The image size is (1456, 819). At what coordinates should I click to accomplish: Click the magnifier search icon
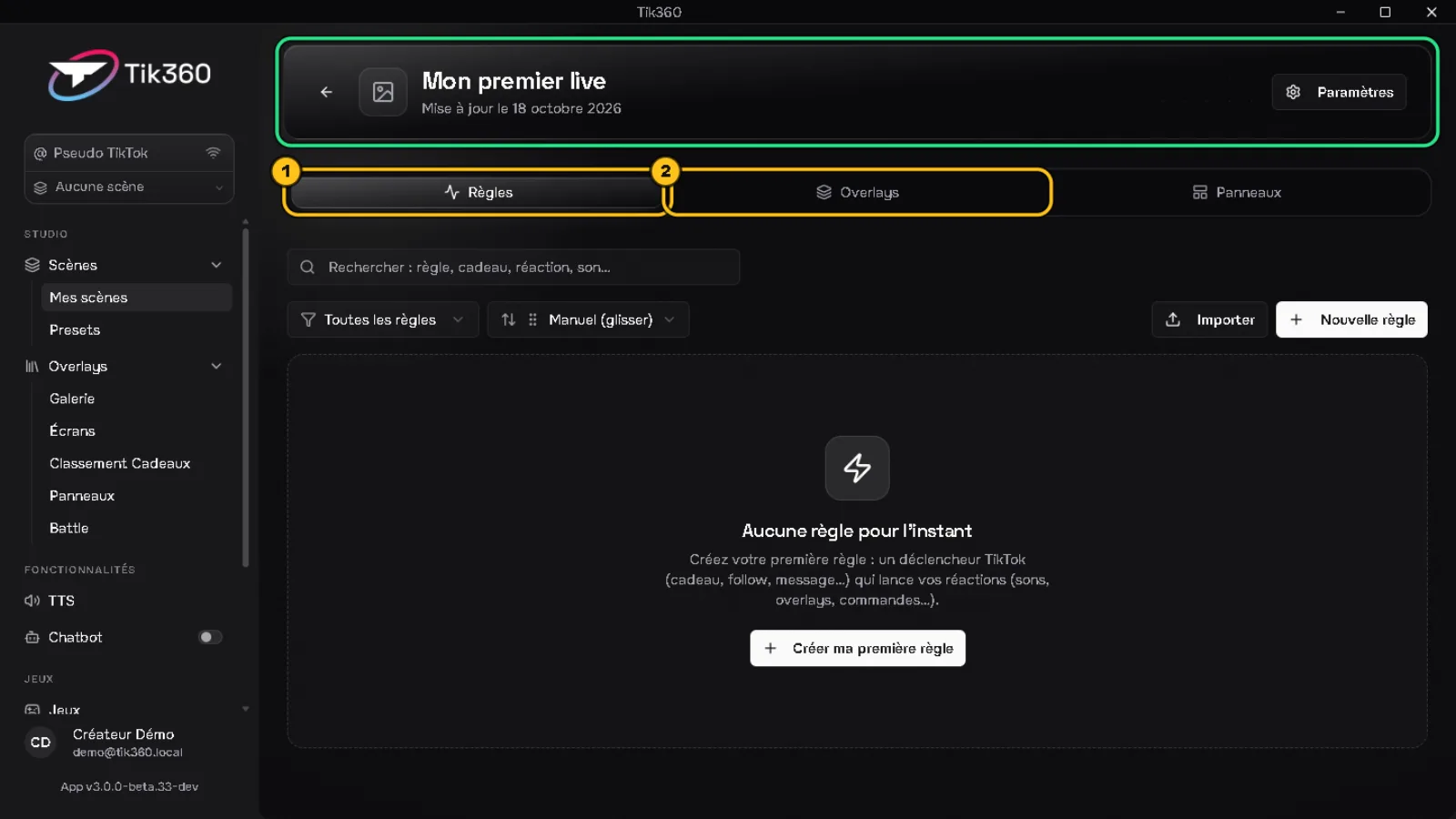click(x=308, y=267)
